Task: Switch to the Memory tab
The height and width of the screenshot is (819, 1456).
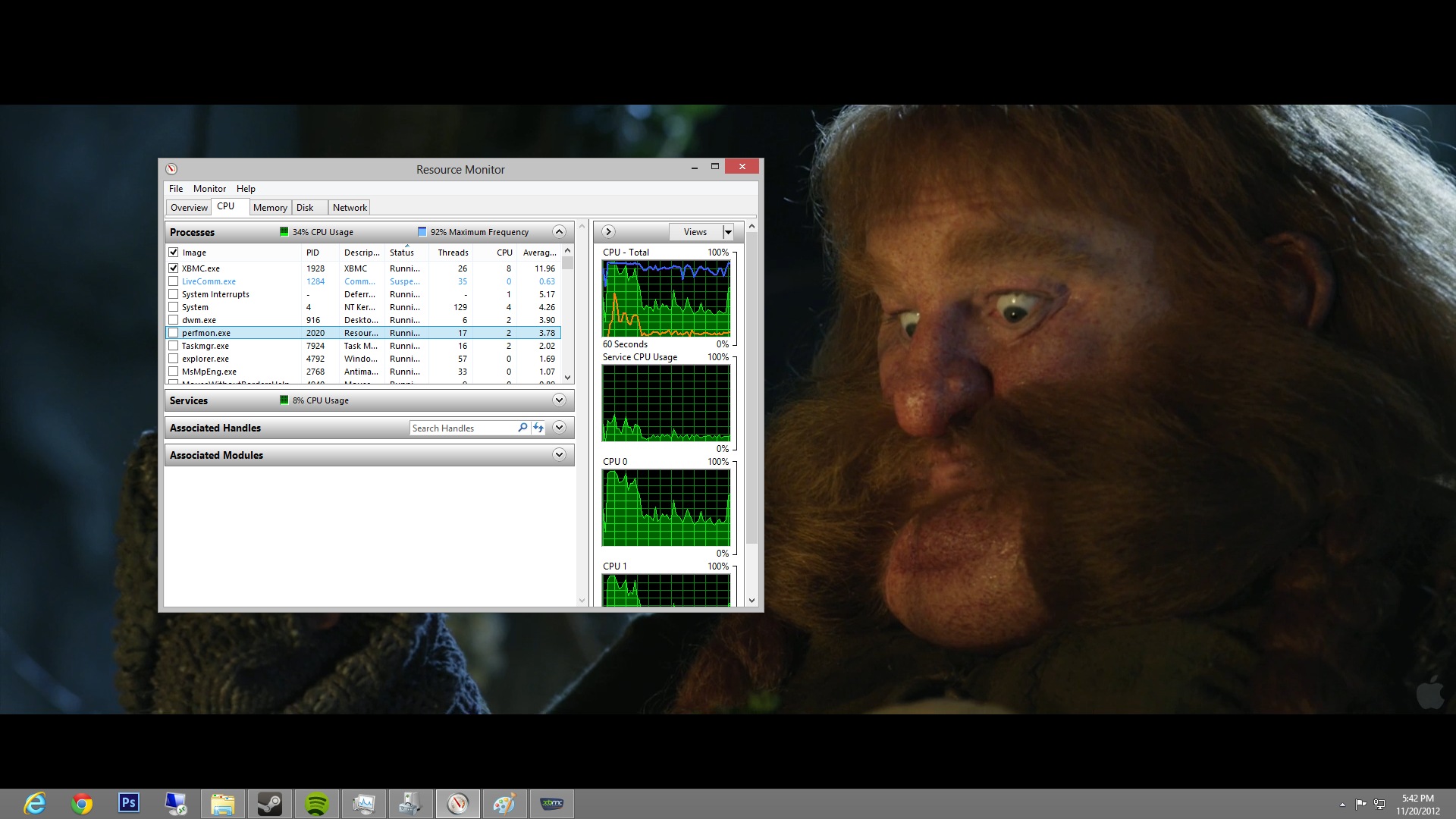Action: click(270, 208)
